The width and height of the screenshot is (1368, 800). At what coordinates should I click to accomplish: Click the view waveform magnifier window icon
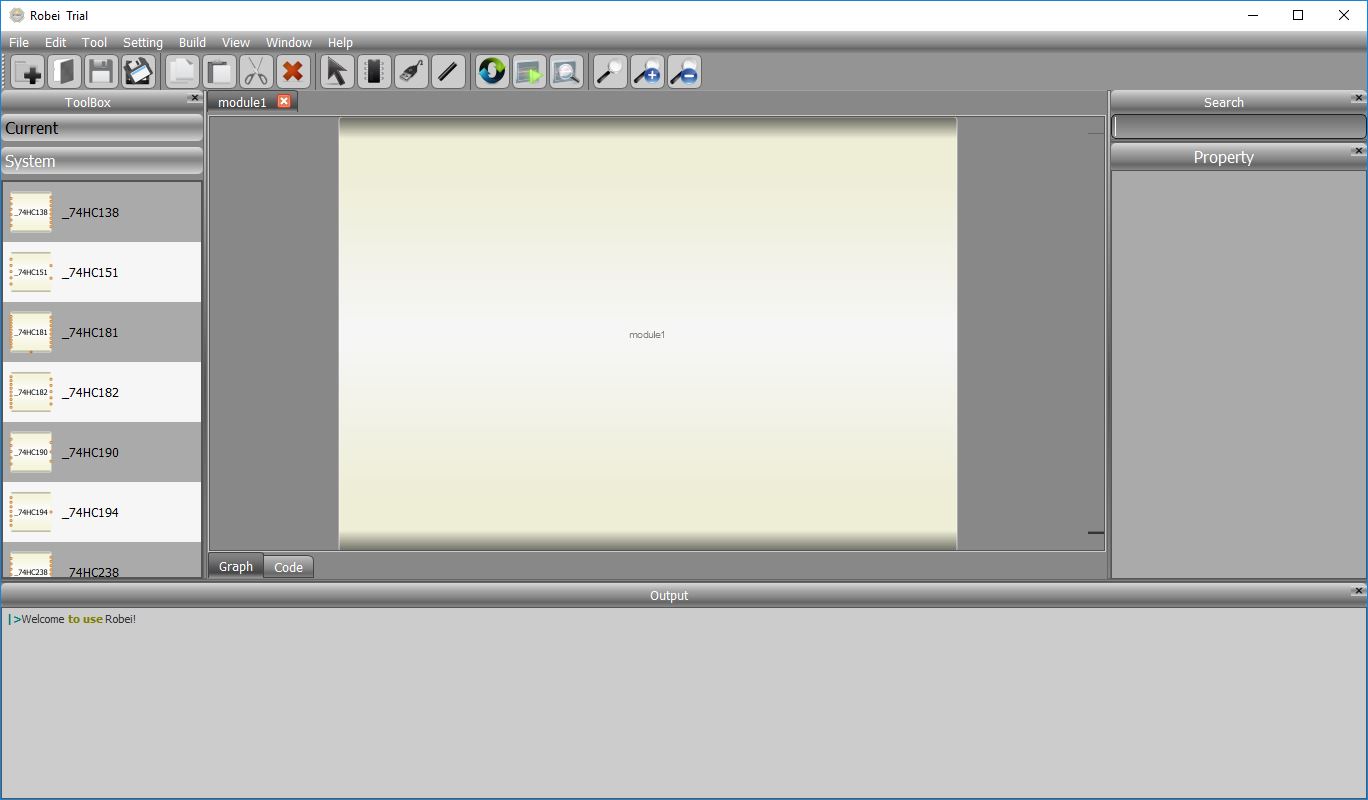(x=566, y=72)
